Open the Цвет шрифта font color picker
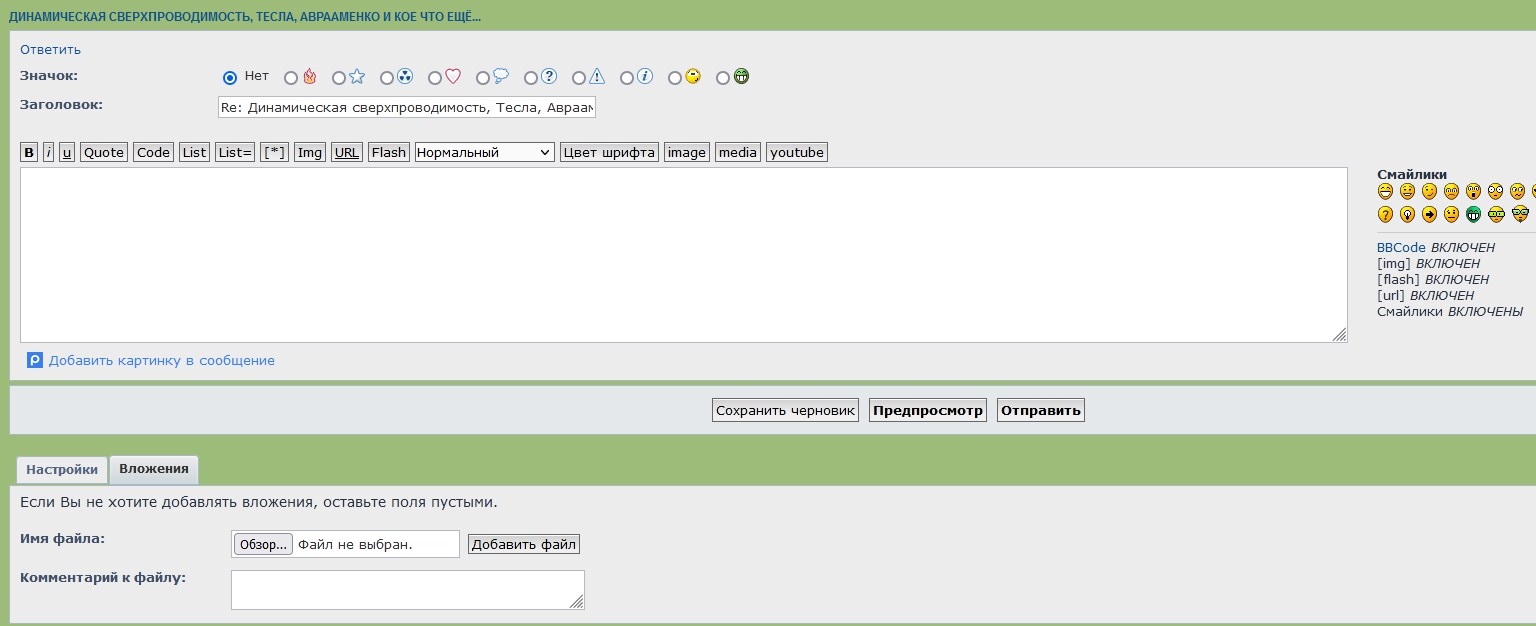 (x=608, y=152)
